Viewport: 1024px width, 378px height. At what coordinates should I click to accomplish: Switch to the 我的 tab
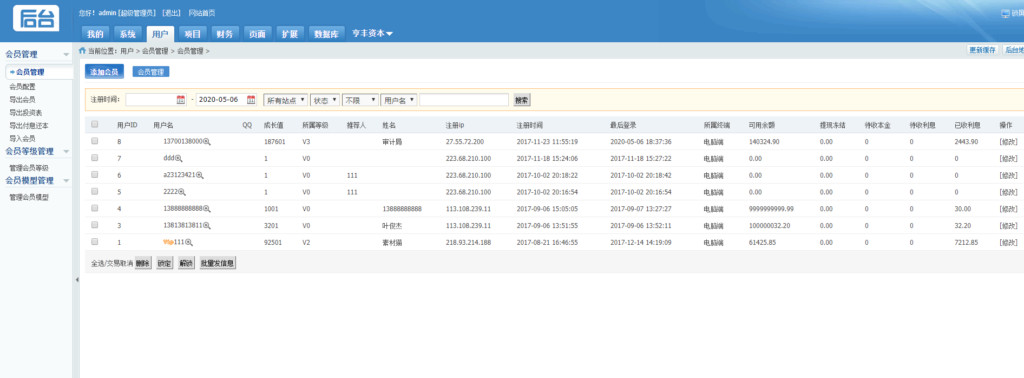point(95,34)
